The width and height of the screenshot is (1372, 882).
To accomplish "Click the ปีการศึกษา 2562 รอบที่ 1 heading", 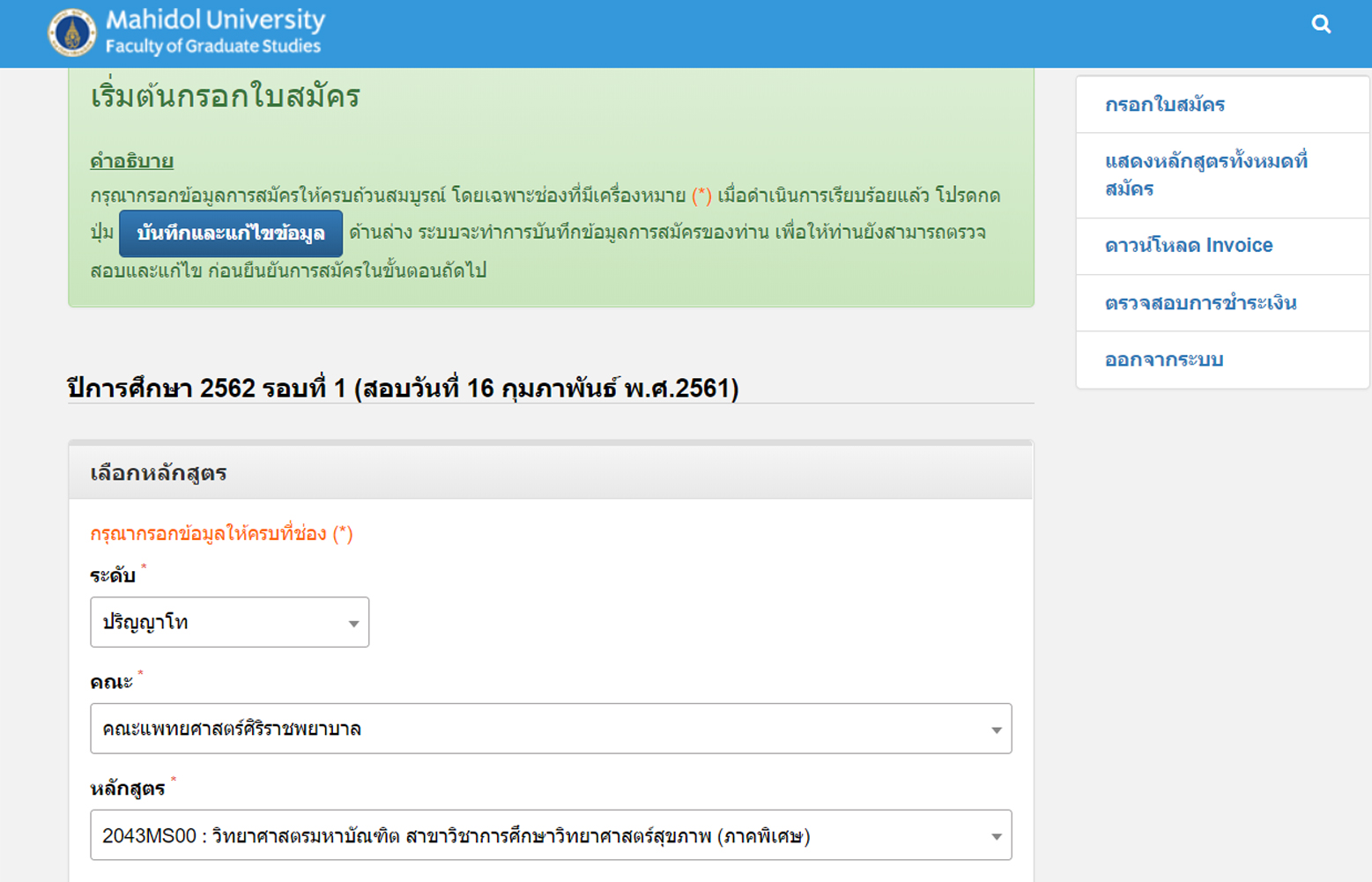I will click(403, 388).
